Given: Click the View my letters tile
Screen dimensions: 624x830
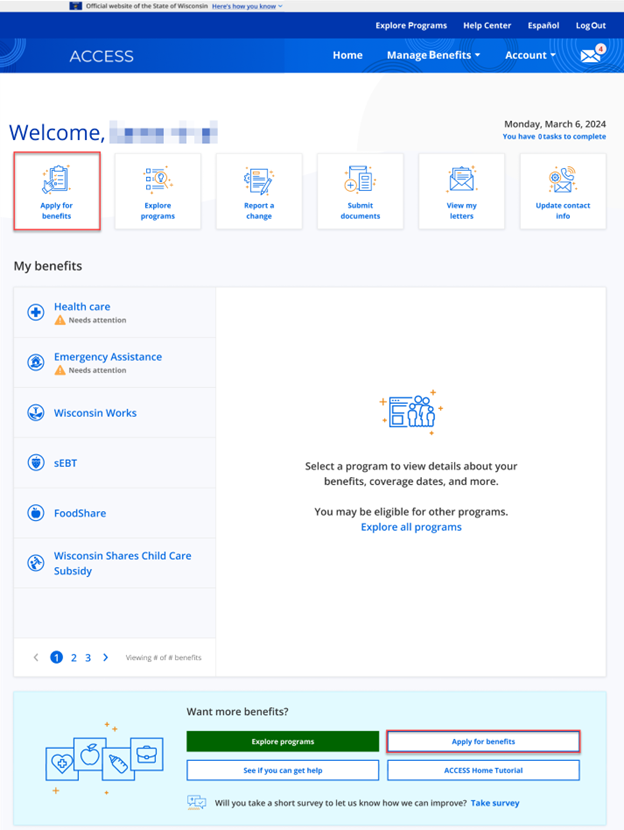Looking at the screenshot, I should point(461,191).
